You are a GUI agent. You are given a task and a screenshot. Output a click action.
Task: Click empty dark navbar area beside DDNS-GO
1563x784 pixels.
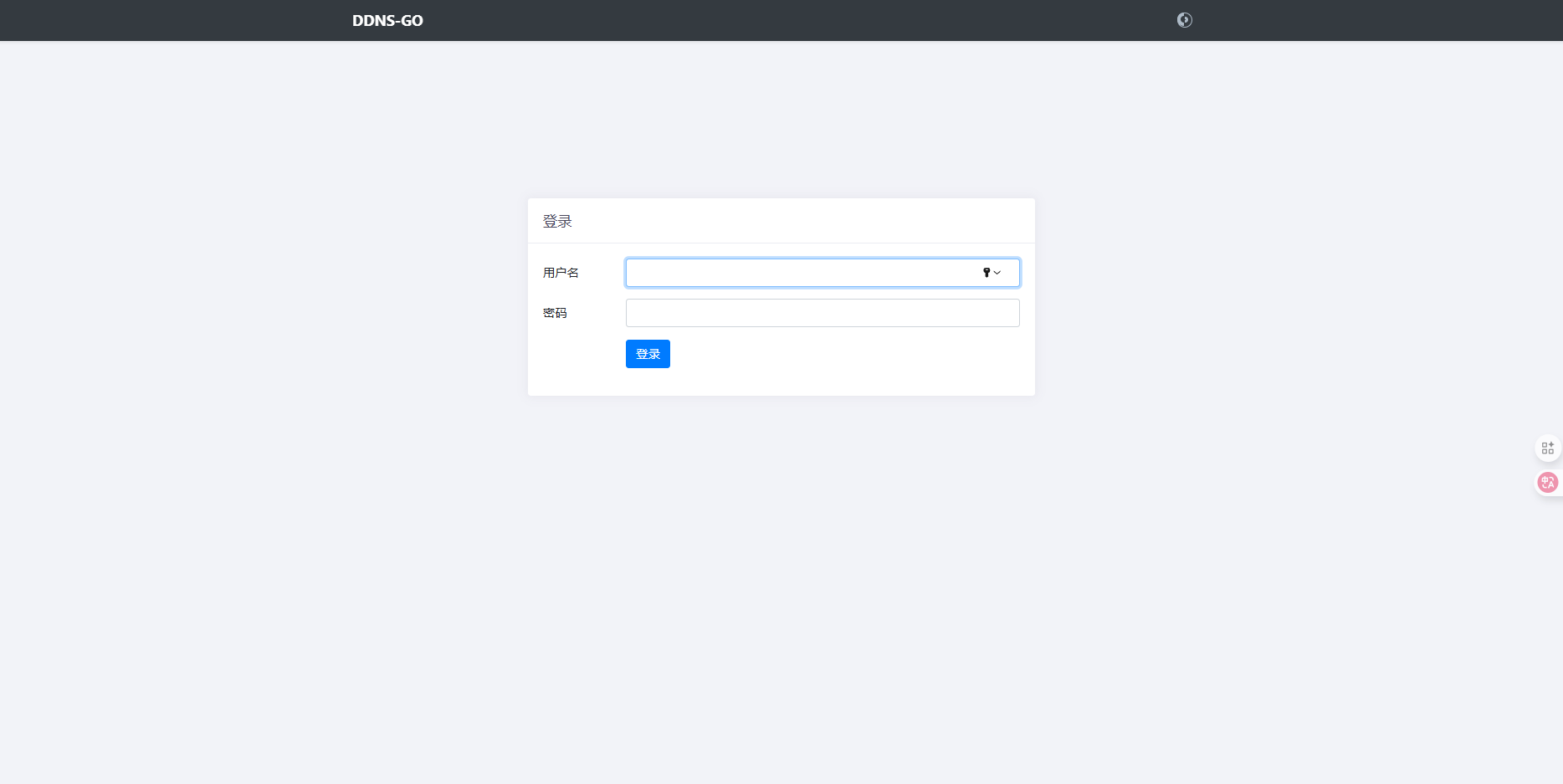tap(753, 21)
